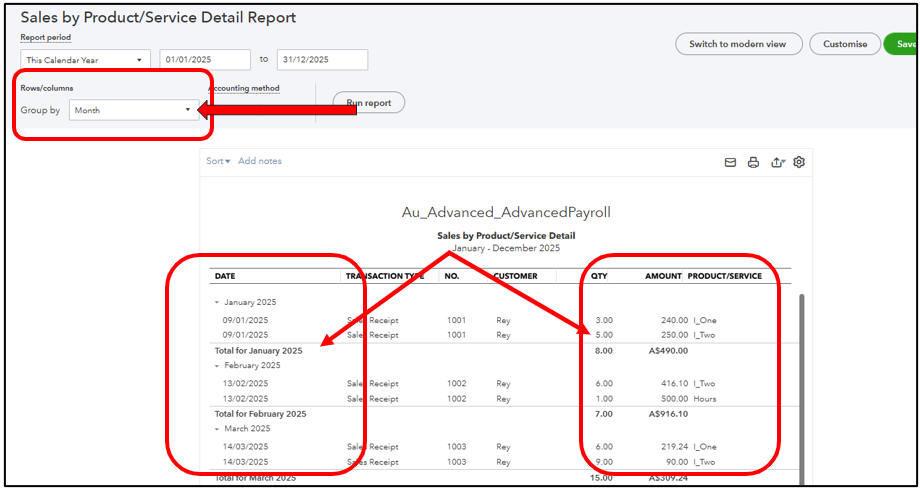Click quantity 7.00 in February total
920x493 pixels.
click(x=604, y=414)
